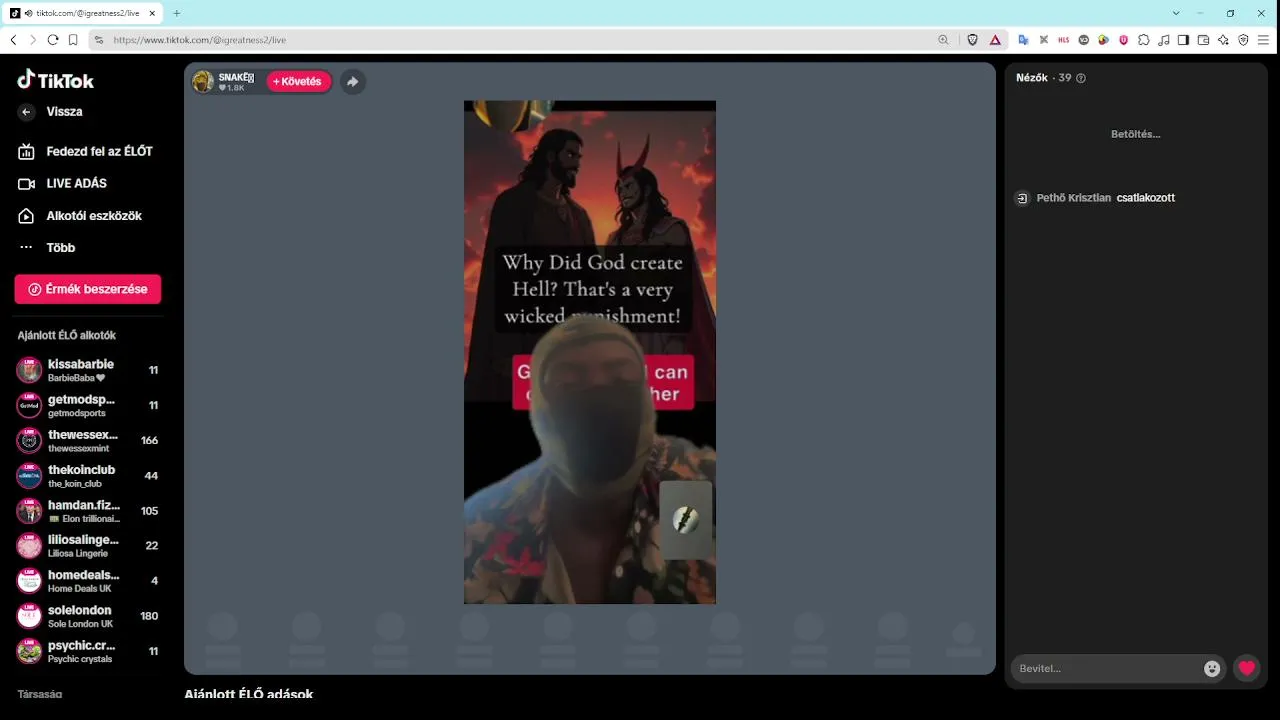Close the tiktok.com tab
Image resolution: width=1280 pixels, height=720 pixels.
[152, 13]
